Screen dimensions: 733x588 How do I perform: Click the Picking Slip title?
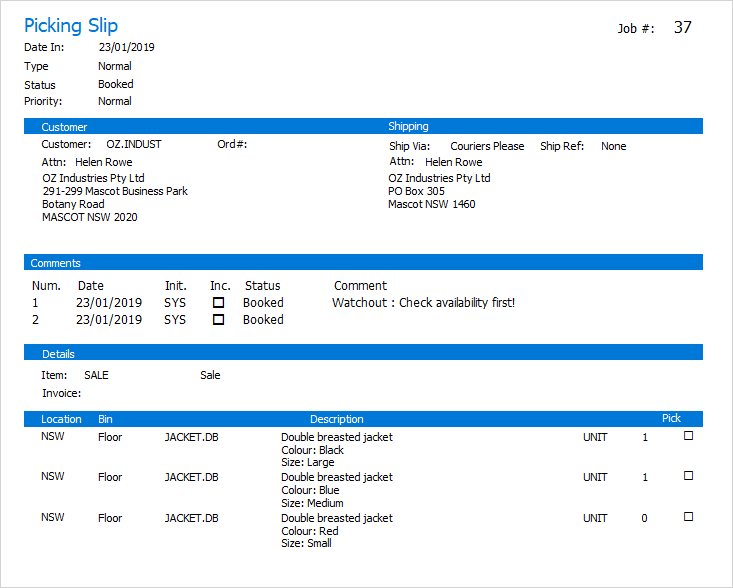tap(71, 25)
